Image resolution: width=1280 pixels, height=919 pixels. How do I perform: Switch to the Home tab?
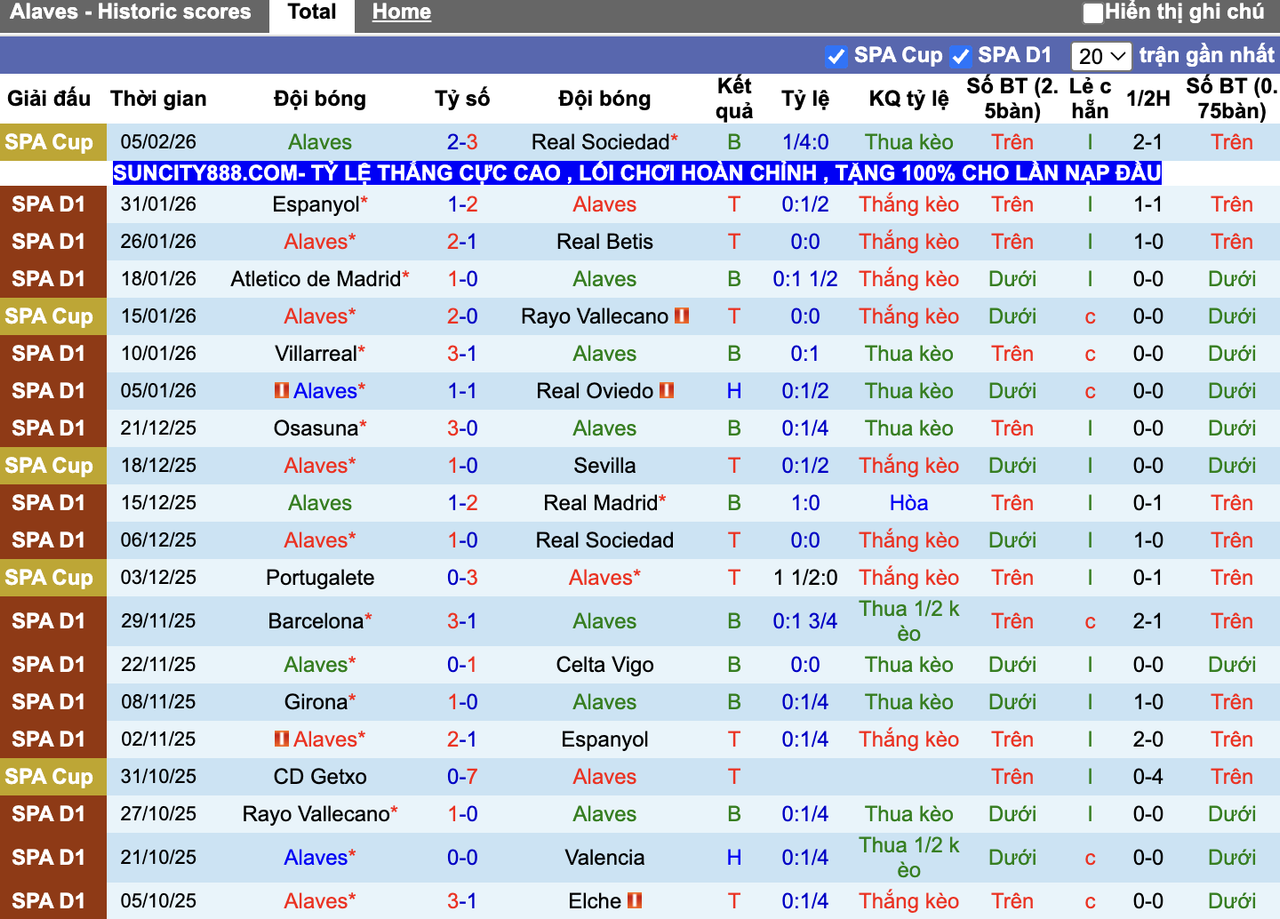tap(401, 12)
